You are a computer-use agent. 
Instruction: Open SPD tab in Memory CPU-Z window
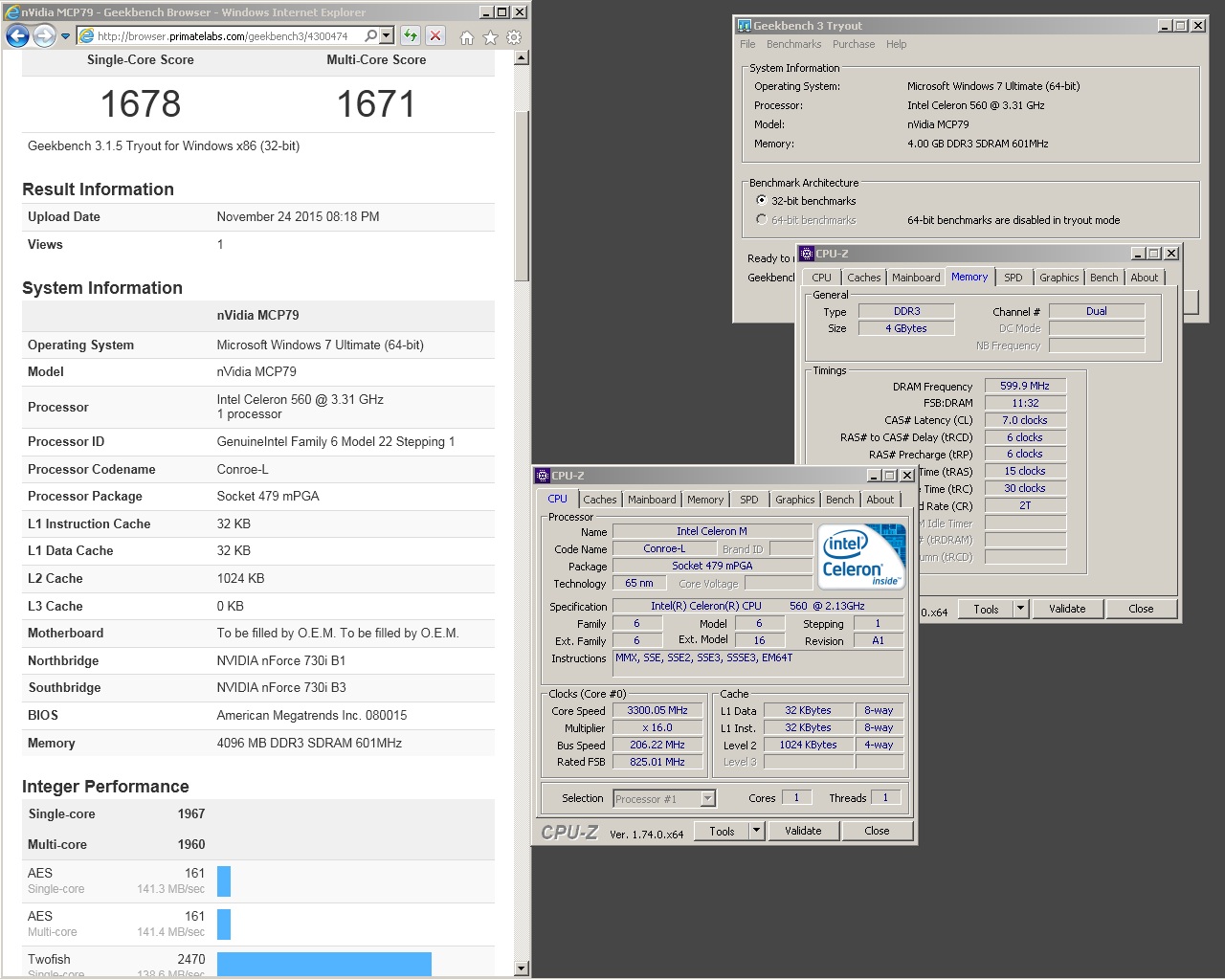tap(1013, 278)
